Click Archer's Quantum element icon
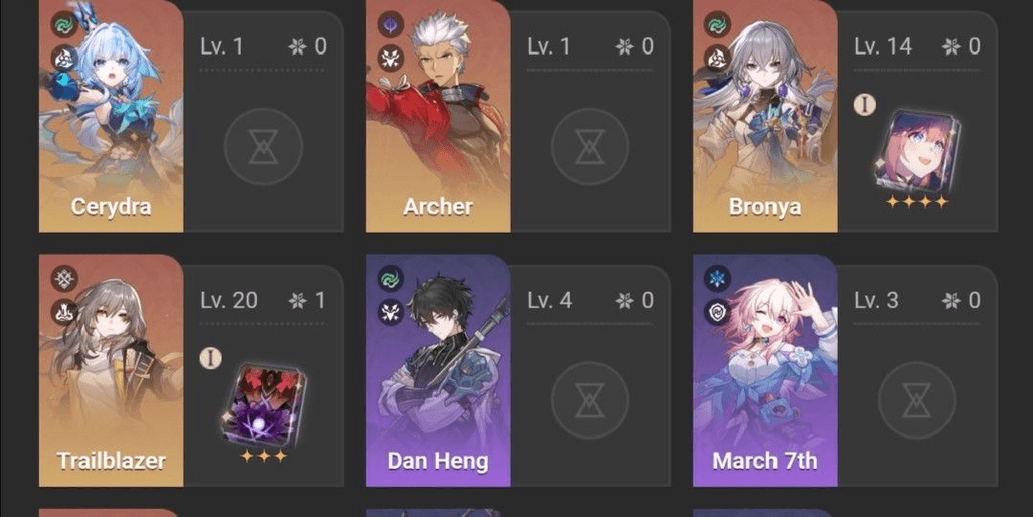The height and width of the screenshot is (517, 1033). (391, 25)
